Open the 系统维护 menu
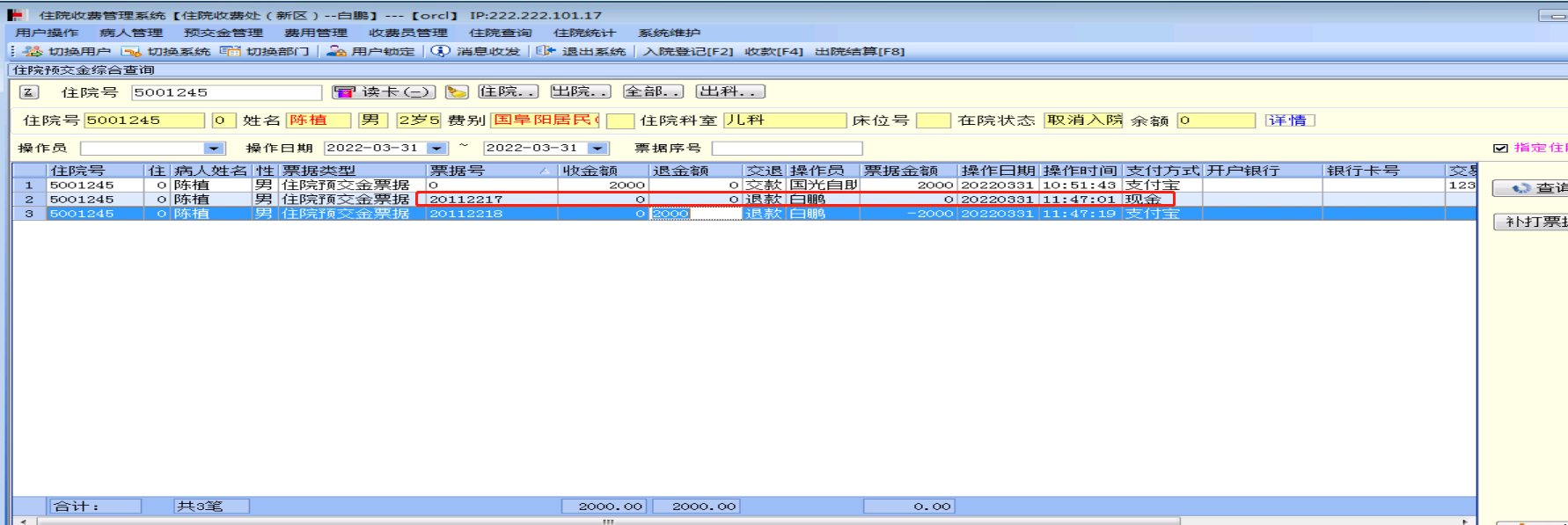Image resolution: width=1568 pixels, height=525 pixels. 669,33
